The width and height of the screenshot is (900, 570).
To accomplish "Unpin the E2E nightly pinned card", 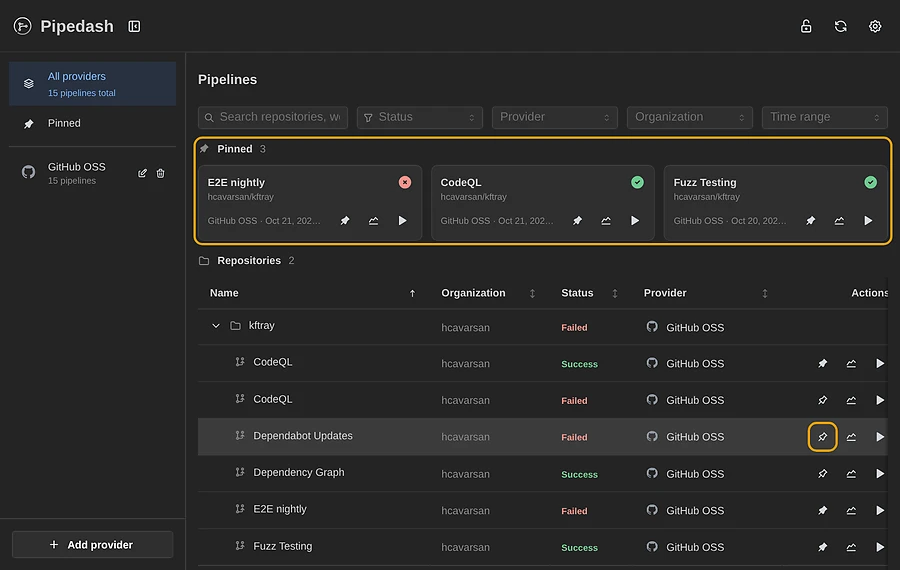I will pos(344,220).
